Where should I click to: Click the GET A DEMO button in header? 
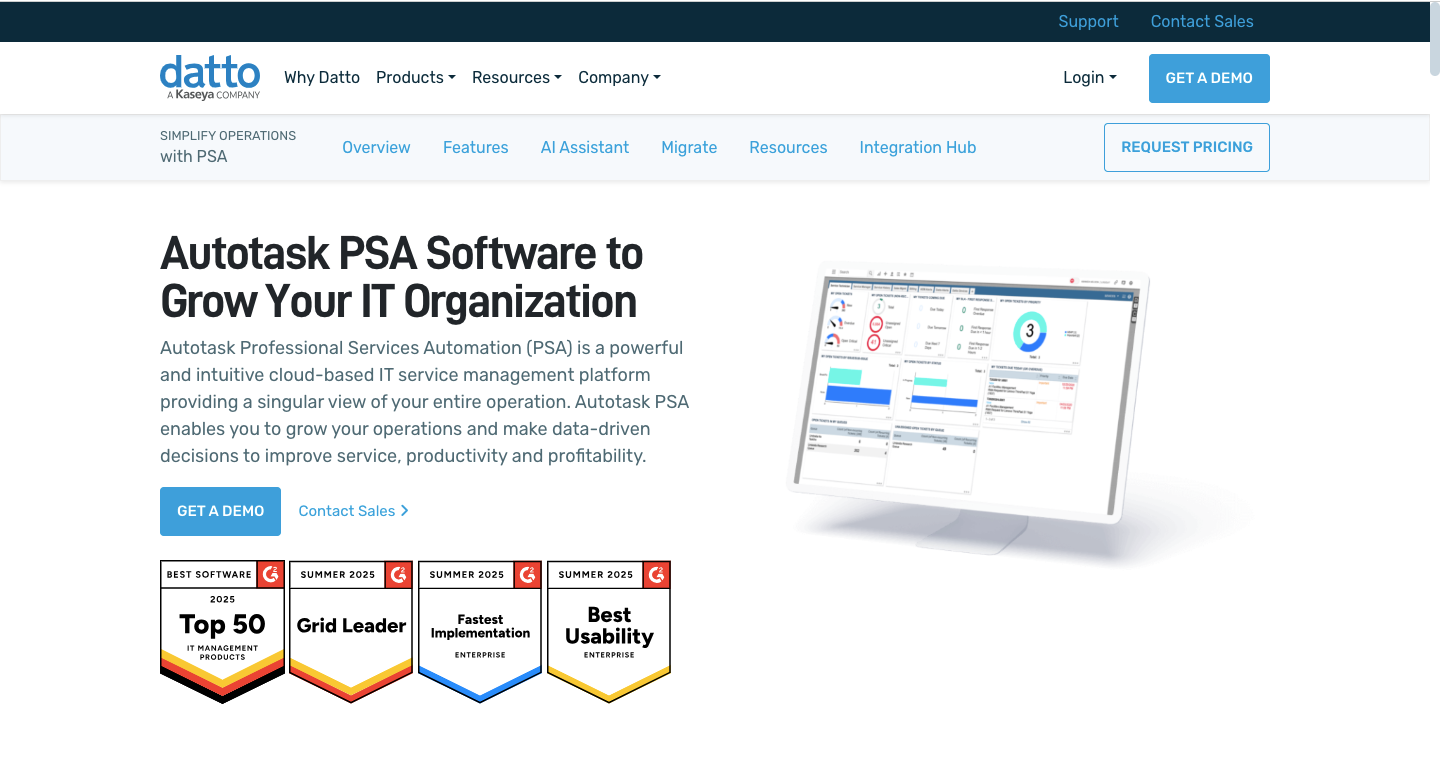(x=1209, y=78)
